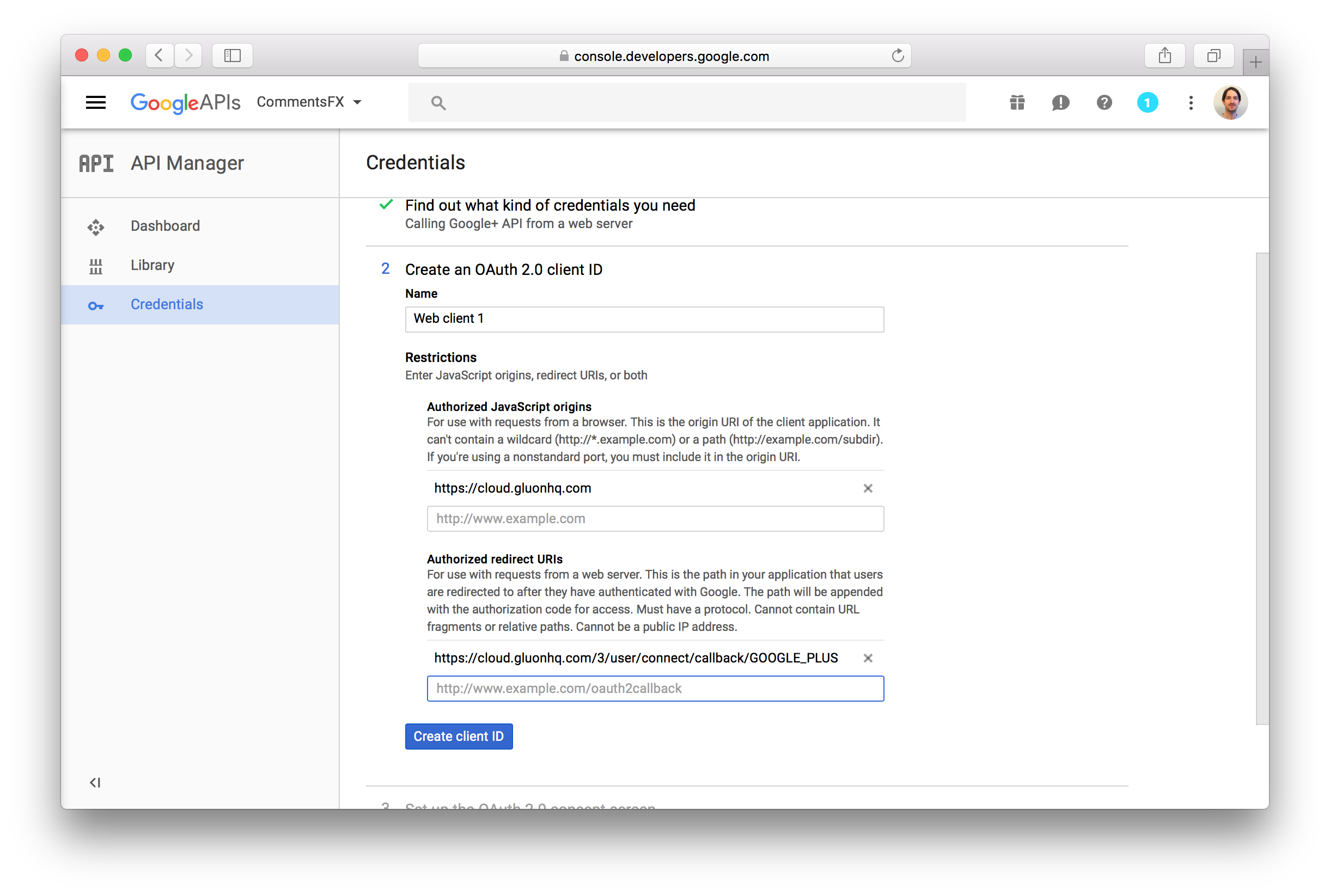This screenshot has width=1330, height=896.
Task: Click the Safari address bar
Action: tap(664, 56)
